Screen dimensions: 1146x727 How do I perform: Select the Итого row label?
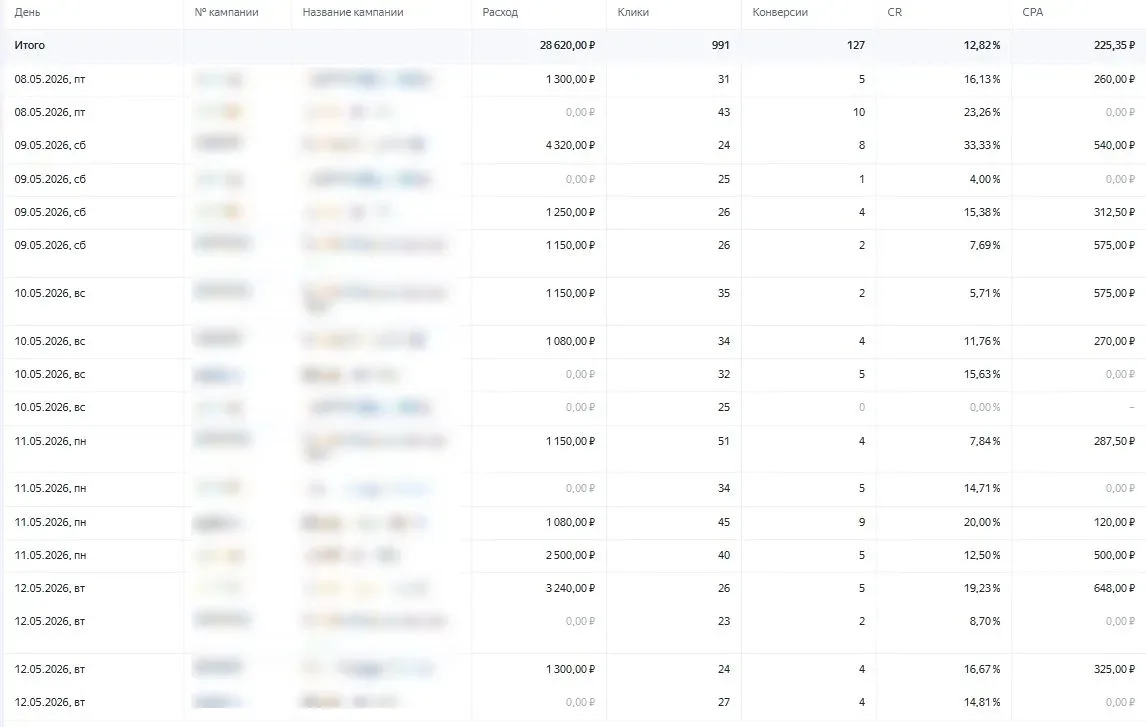(x=29, y=45)
